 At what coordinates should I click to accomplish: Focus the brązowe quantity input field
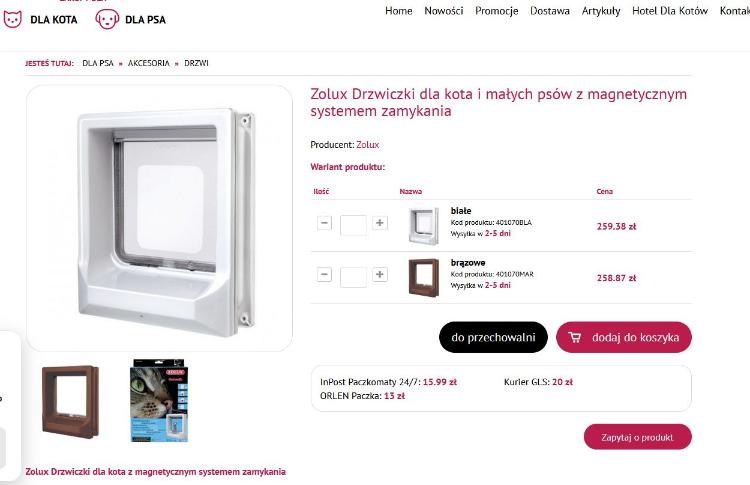(353, 277)
